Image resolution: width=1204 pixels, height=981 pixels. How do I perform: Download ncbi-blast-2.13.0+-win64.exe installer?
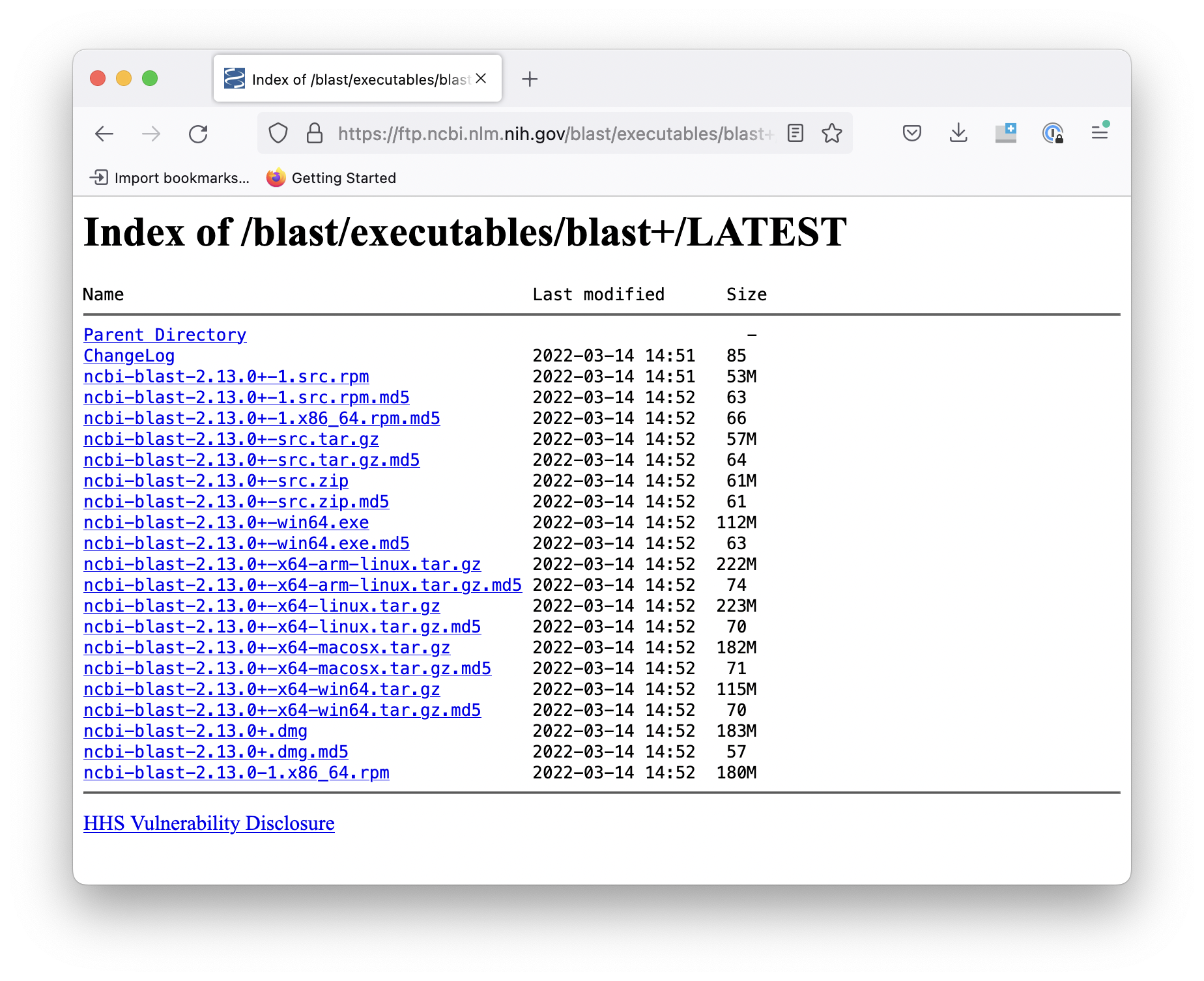(x=226, y=522)
